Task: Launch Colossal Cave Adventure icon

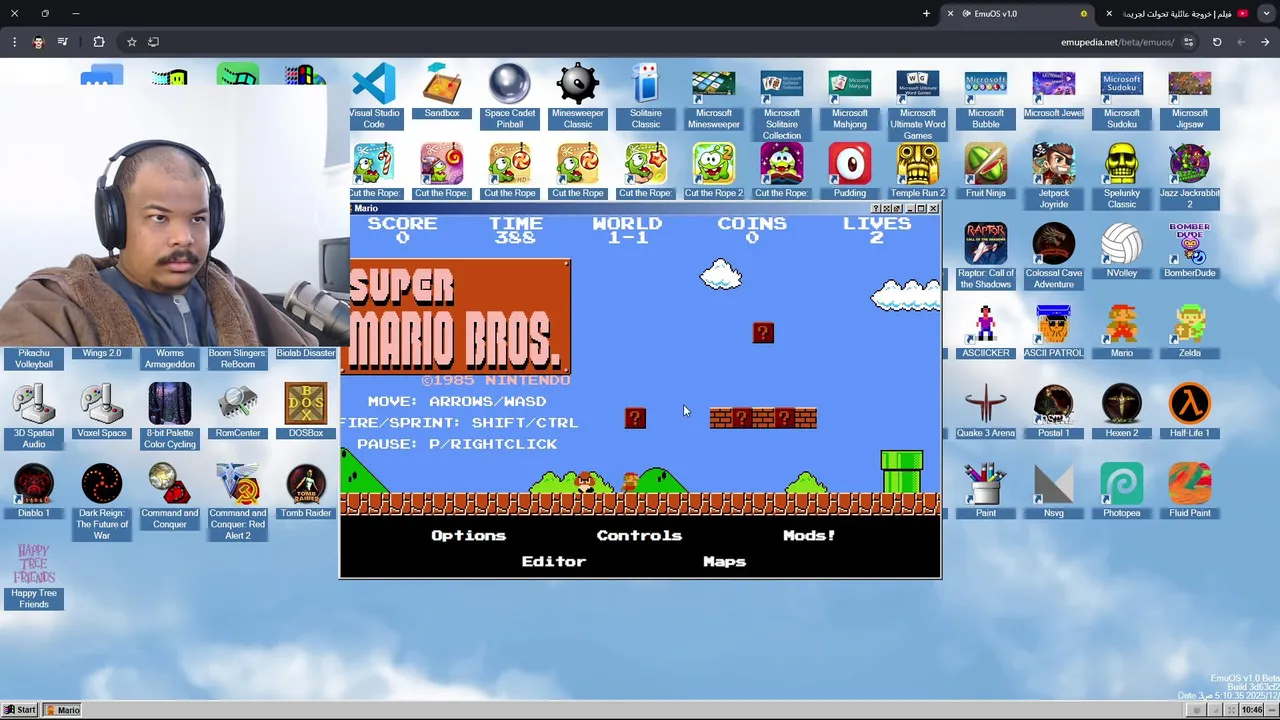Action: (1054, 256)
